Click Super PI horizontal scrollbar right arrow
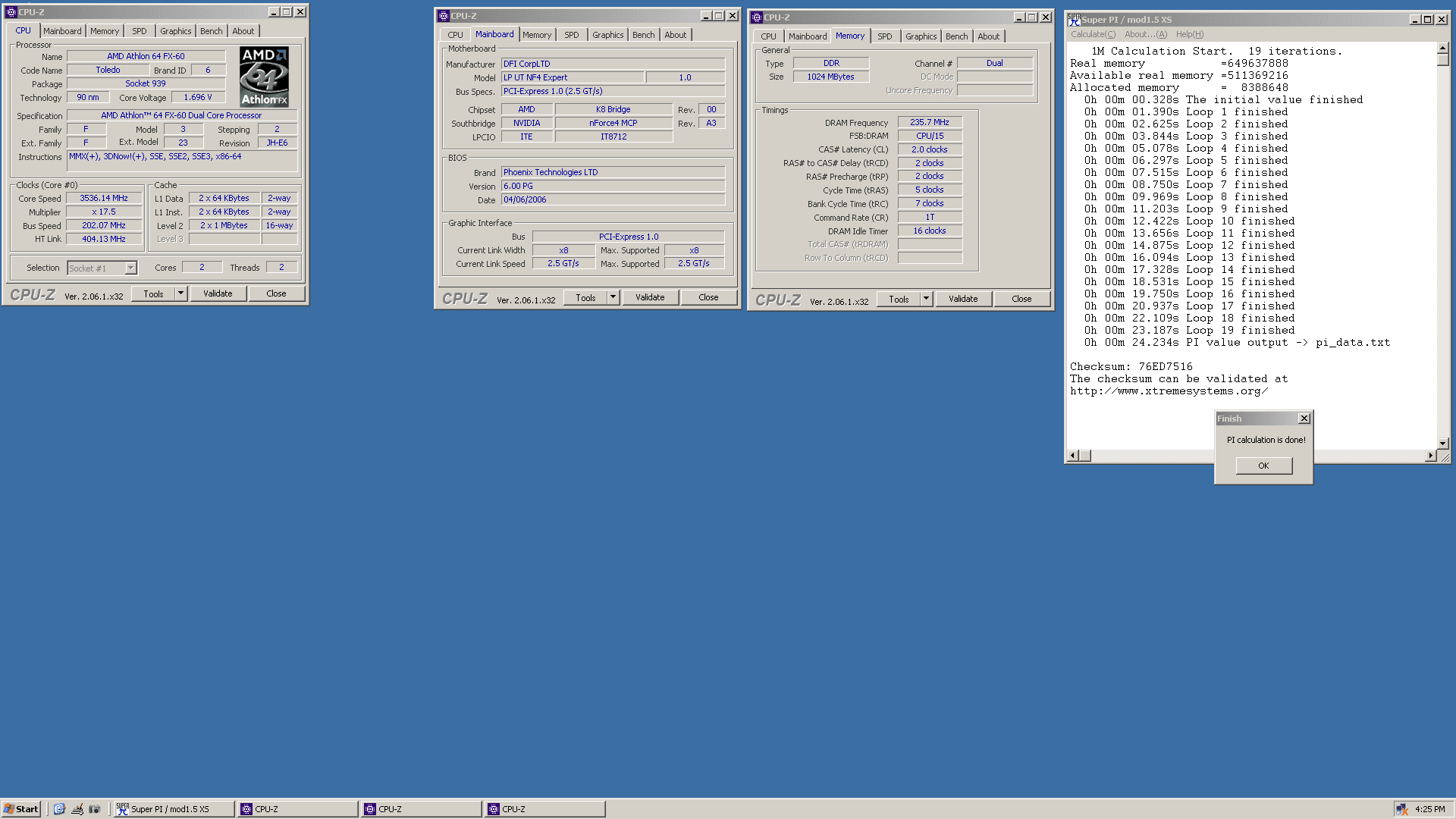The image size is (1456, 819). pos(1431,456)
